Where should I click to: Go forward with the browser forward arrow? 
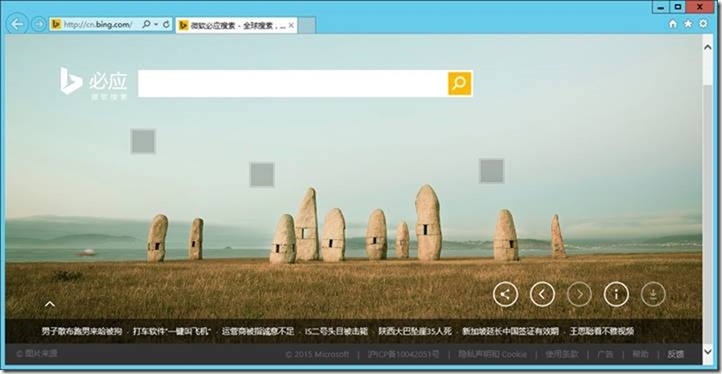(x=39, y=24)
